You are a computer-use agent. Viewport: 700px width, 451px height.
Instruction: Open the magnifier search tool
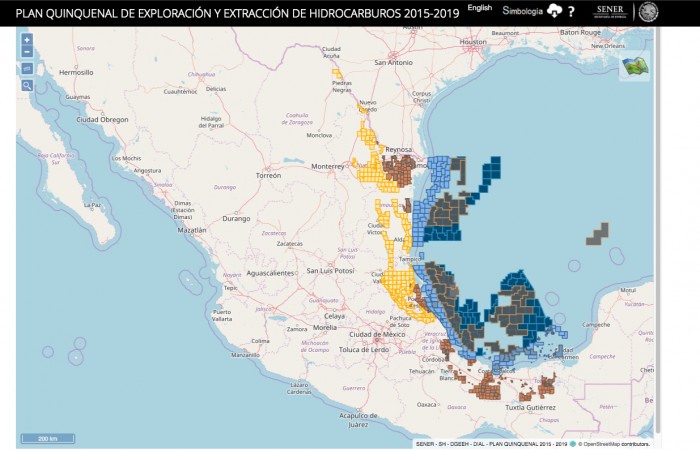(x=27, y=86)
